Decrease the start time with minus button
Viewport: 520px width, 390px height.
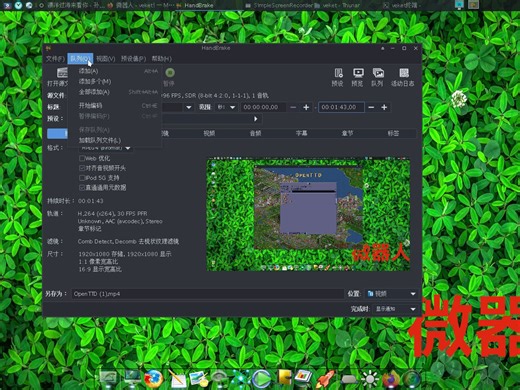pyautogui.click(x=293, y=107)
